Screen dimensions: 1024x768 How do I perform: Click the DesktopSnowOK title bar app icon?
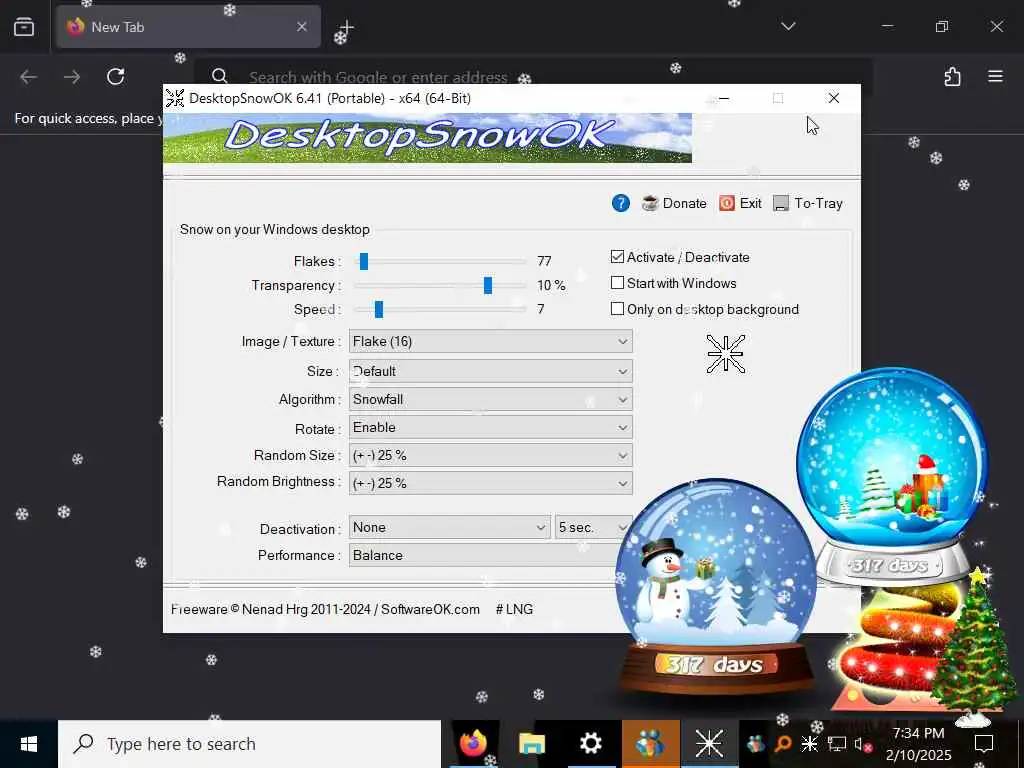tap(174, 98)
